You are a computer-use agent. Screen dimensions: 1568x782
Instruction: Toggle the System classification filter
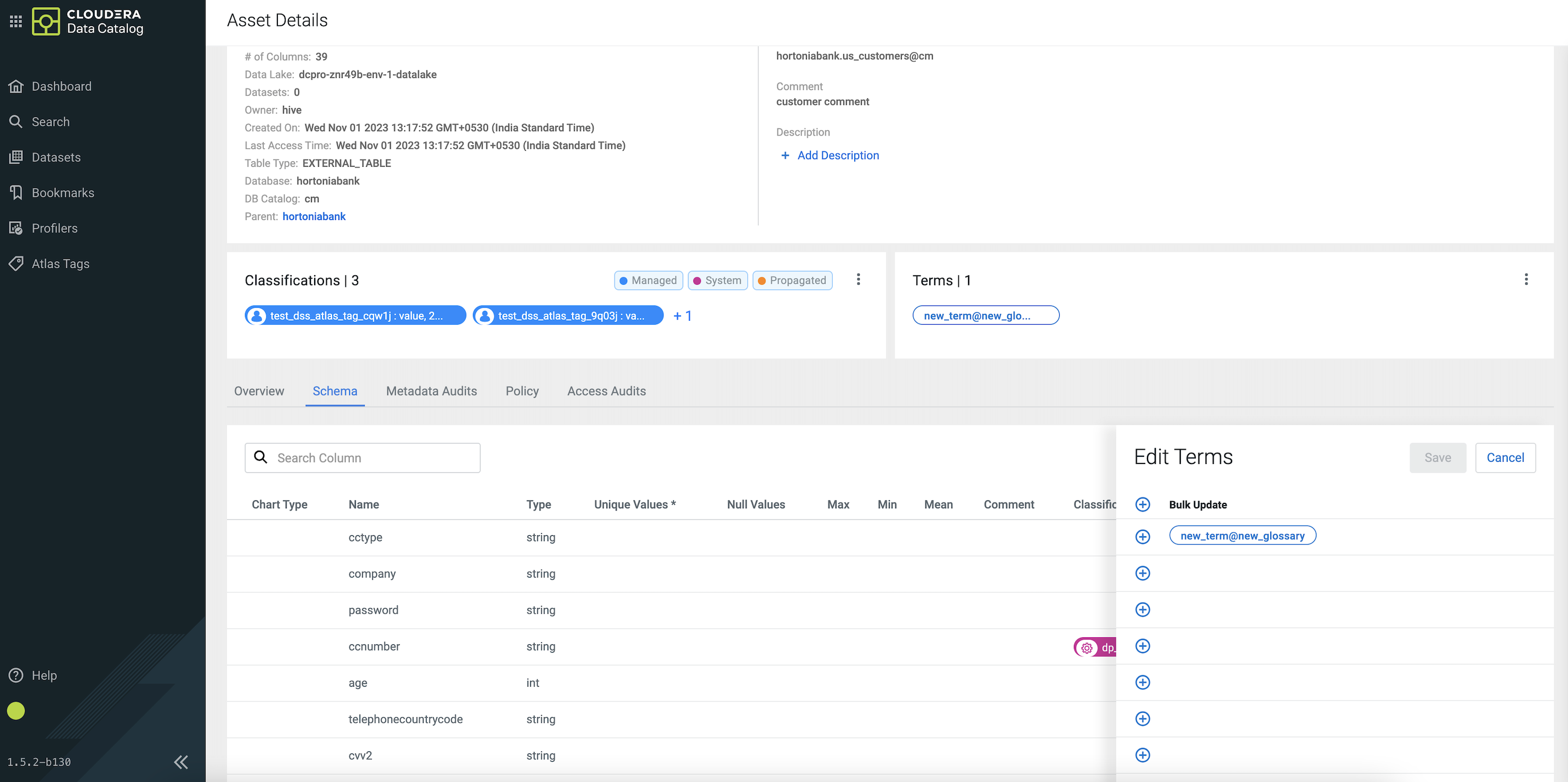(717, 280)
